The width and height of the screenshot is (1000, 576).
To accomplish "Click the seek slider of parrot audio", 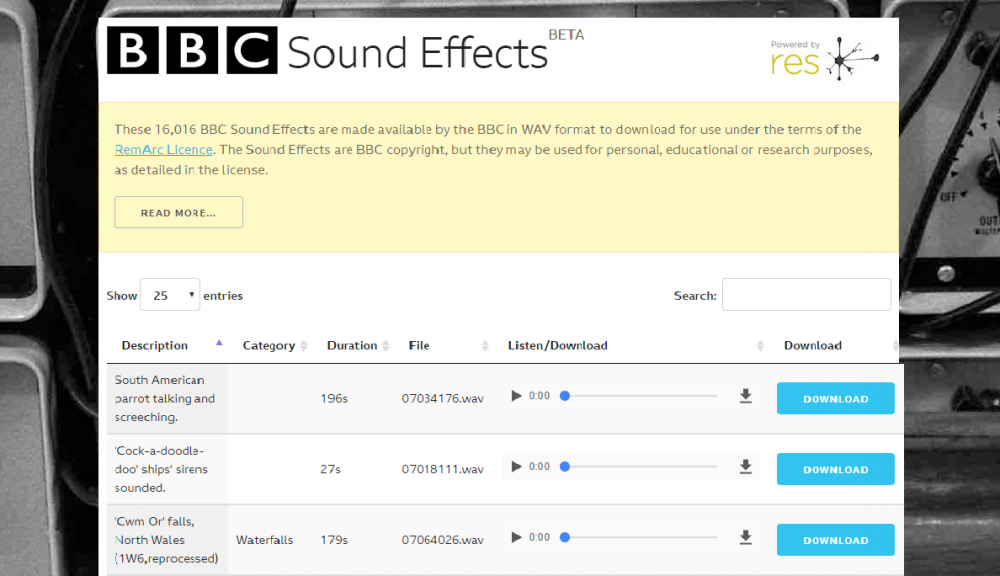I will point(640,396).
